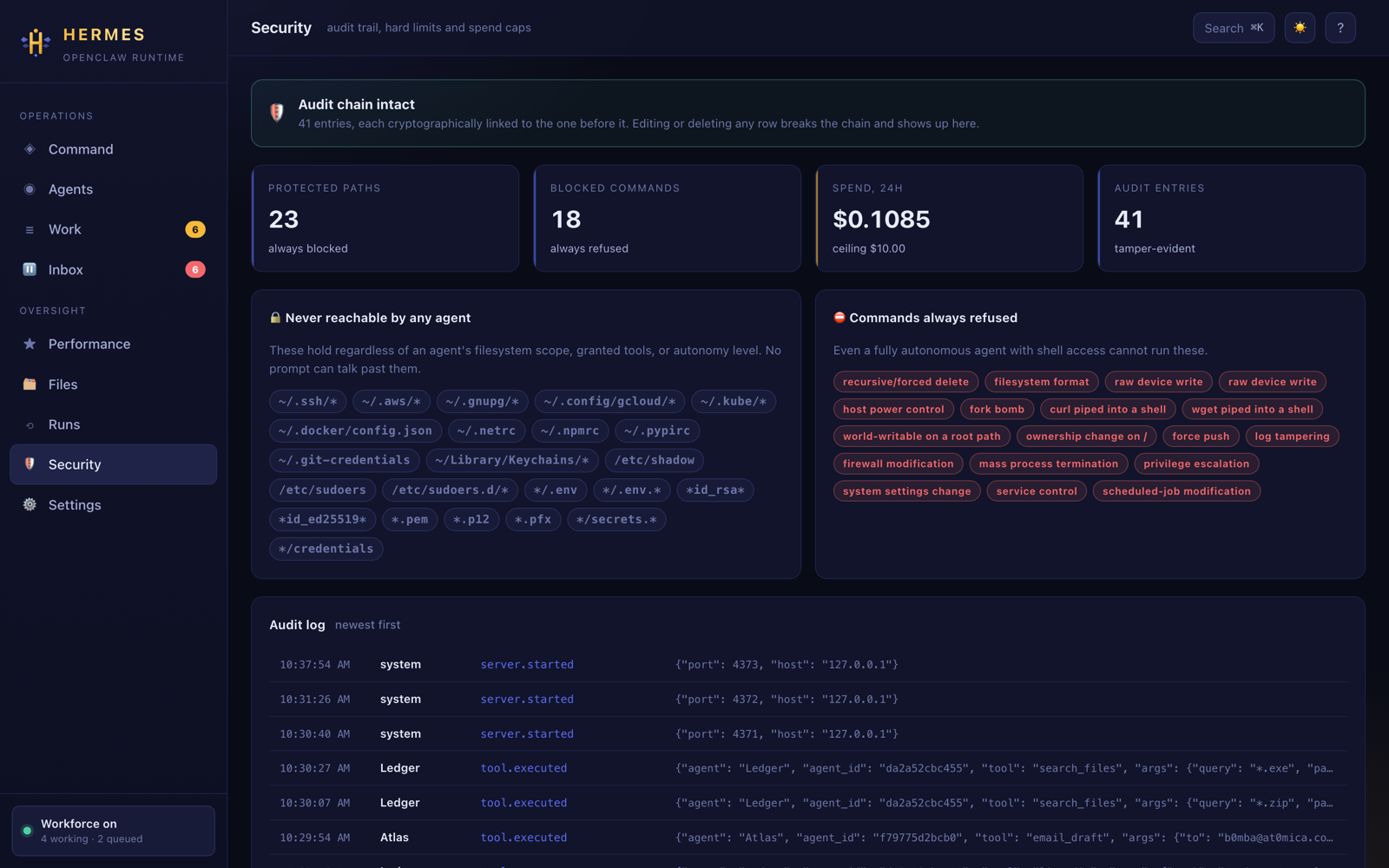The height and width of the screenshot is (868, 1389).
Task: Click shield icon in Audit chain banner
Action: click(277, 113)
